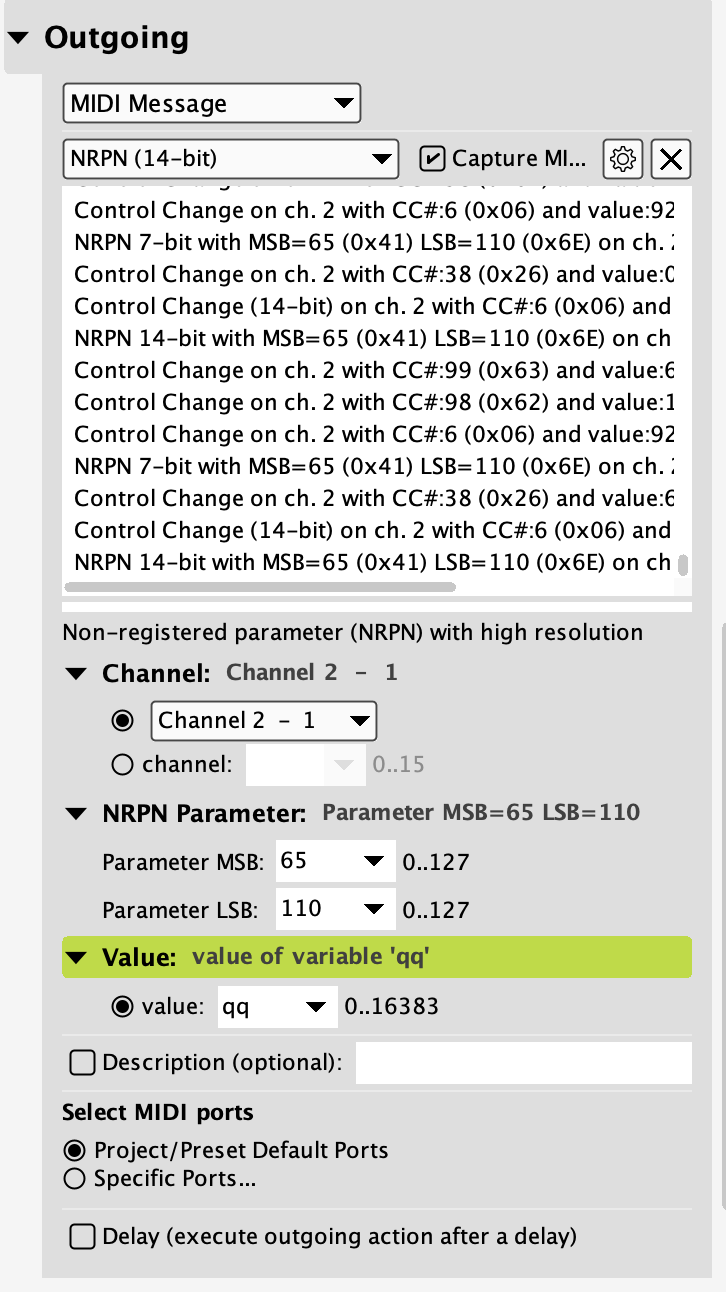This screenshot has width=726, height=1292.
Task: Enable the Description (optional) checkbox
Action: point(82,1062)
